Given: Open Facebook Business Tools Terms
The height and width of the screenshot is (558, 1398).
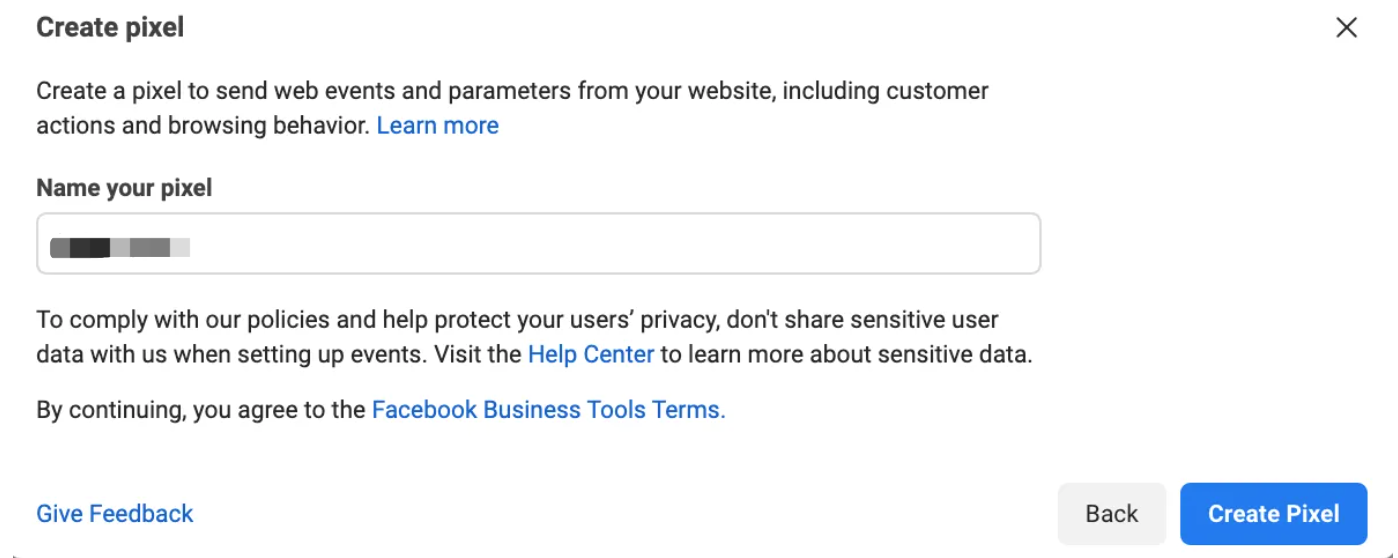Looking at the screenshot, I should (x=548, y=409).
